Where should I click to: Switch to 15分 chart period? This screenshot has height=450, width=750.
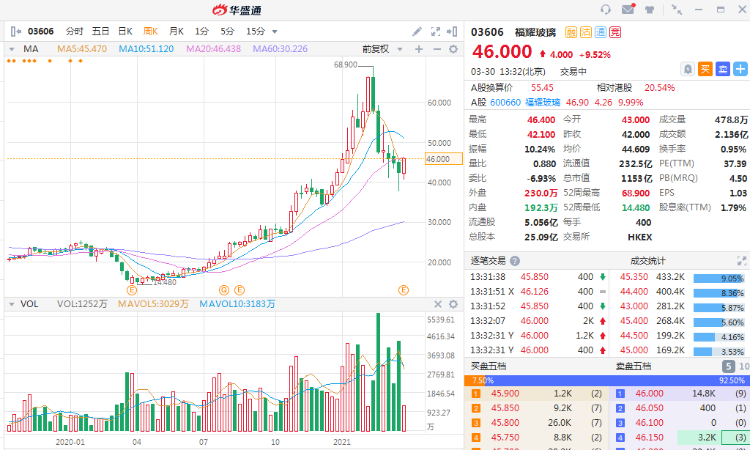point(255,32)
